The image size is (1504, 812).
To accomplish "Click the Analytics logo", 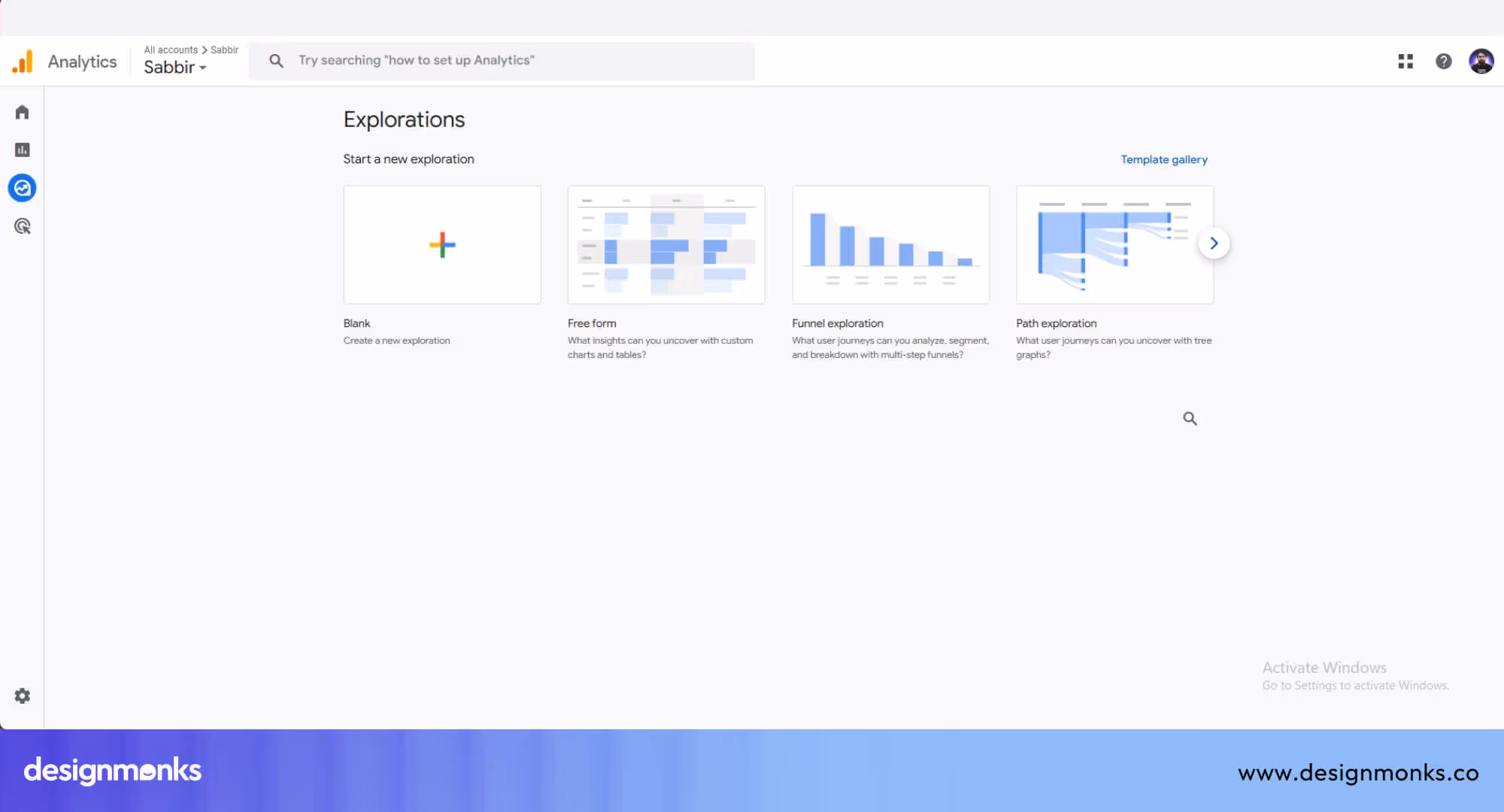I will (23, 61).
